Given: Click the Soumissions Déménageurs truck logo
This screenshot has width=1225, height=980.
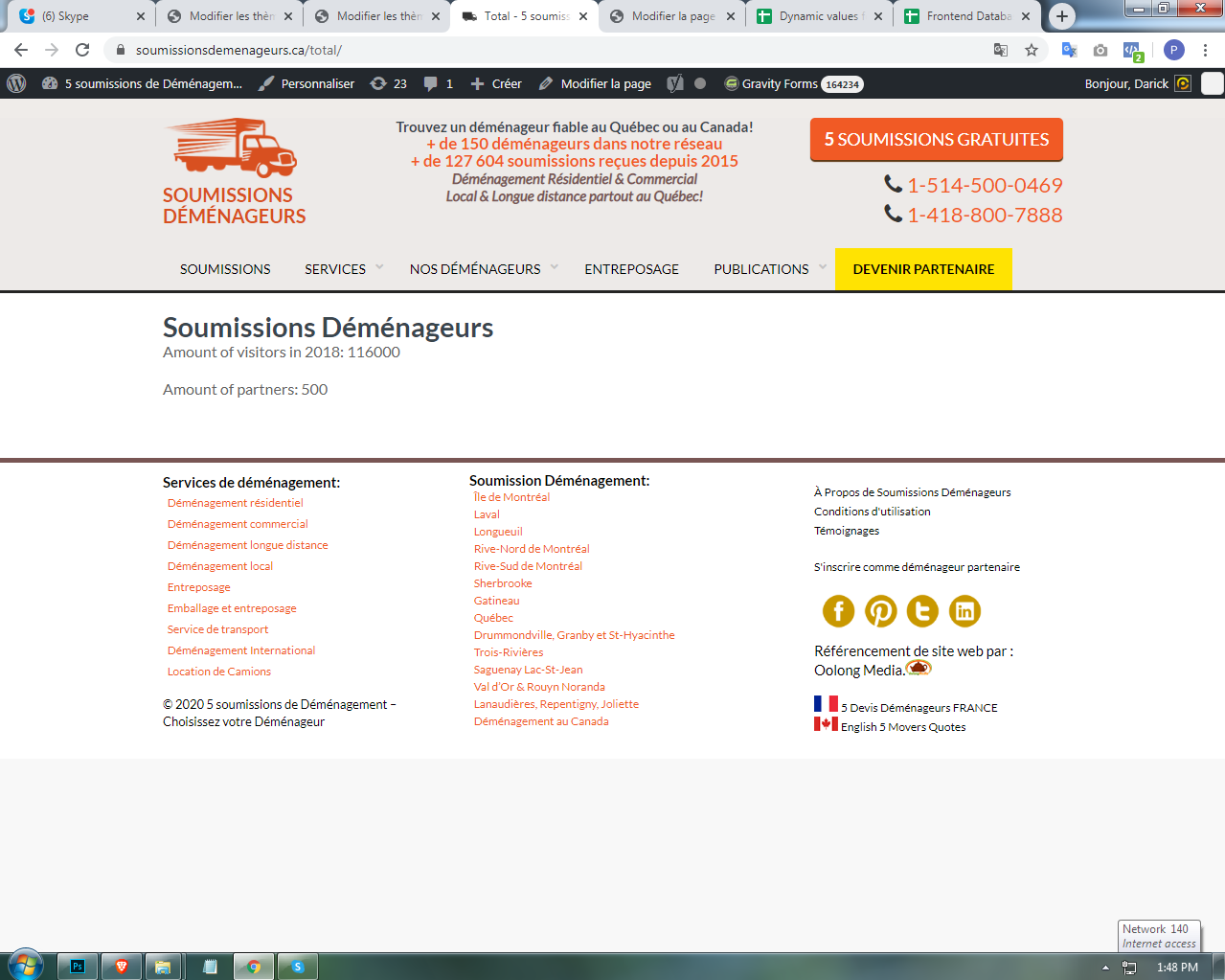Looking at the screenshot, I should click(x=235, y=171).
